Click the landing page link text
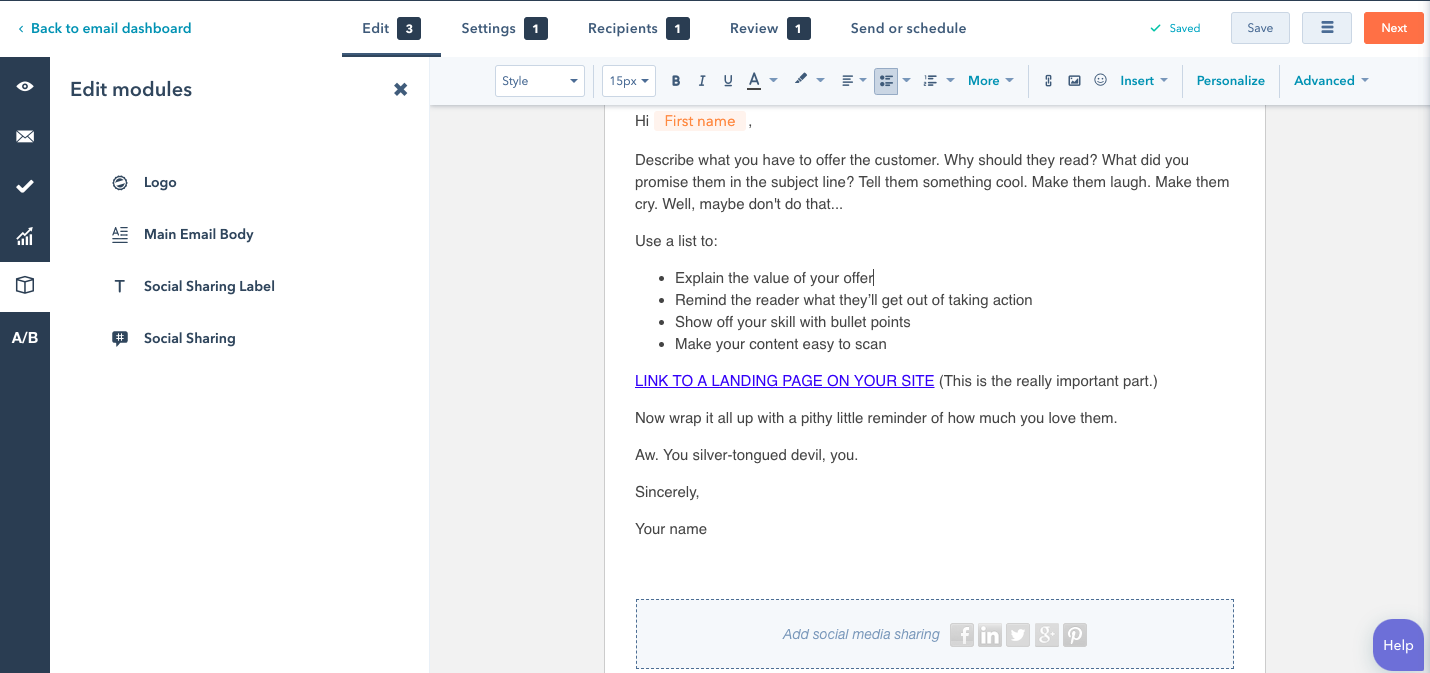1430x673 pixels. (784, 381)
